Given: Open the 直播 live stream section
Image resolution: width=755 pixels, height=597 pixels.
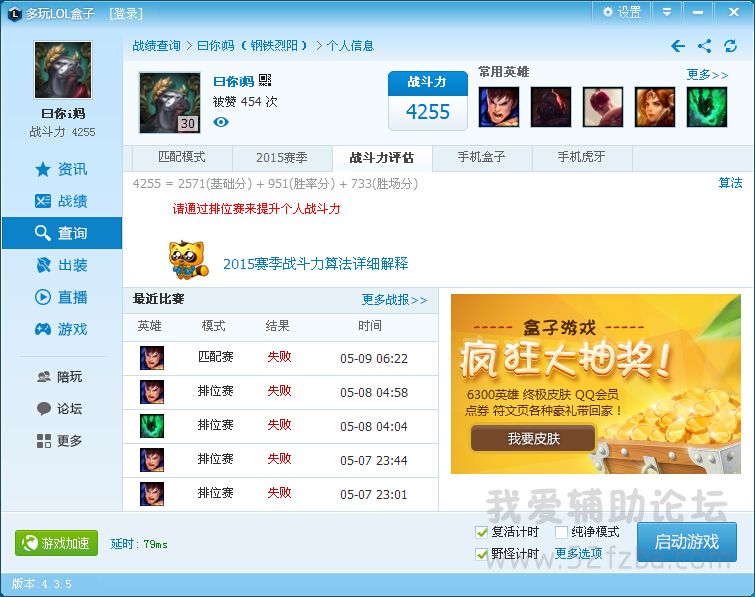Looking at the screenshot, I should pos(61,297).
